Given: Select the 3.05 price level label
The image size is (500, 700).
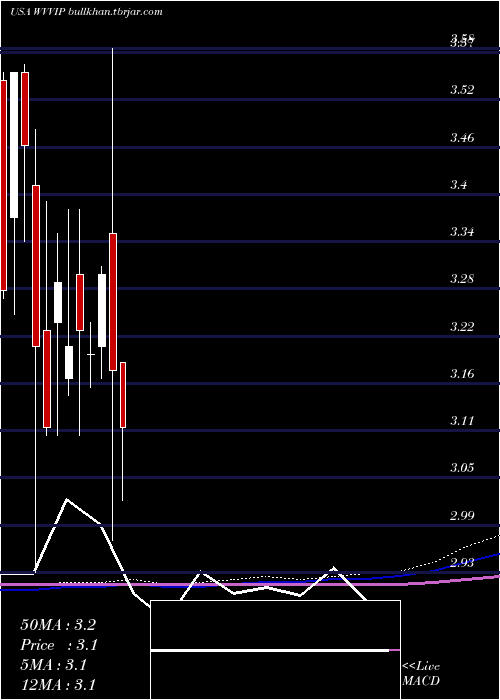Looking at the screenshot, I should pyautogui.click(x=462, y=468).
